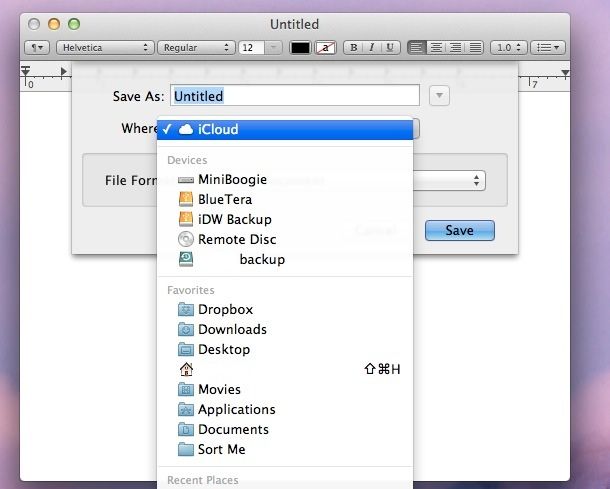610x489 pixels.
Task: Align text left
Action: [417, 47]
